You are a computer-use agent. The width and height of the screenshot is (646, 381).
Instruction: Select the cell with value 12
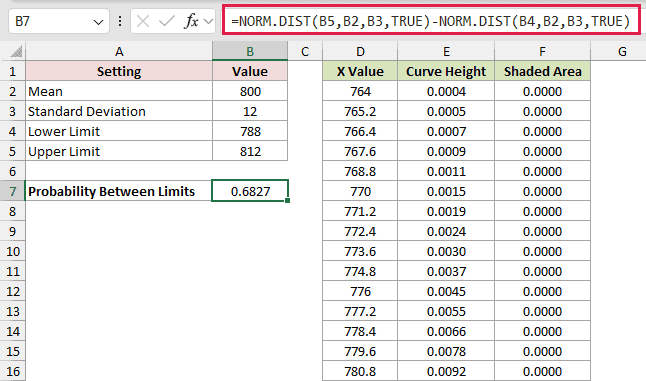[x=250, y=111]
